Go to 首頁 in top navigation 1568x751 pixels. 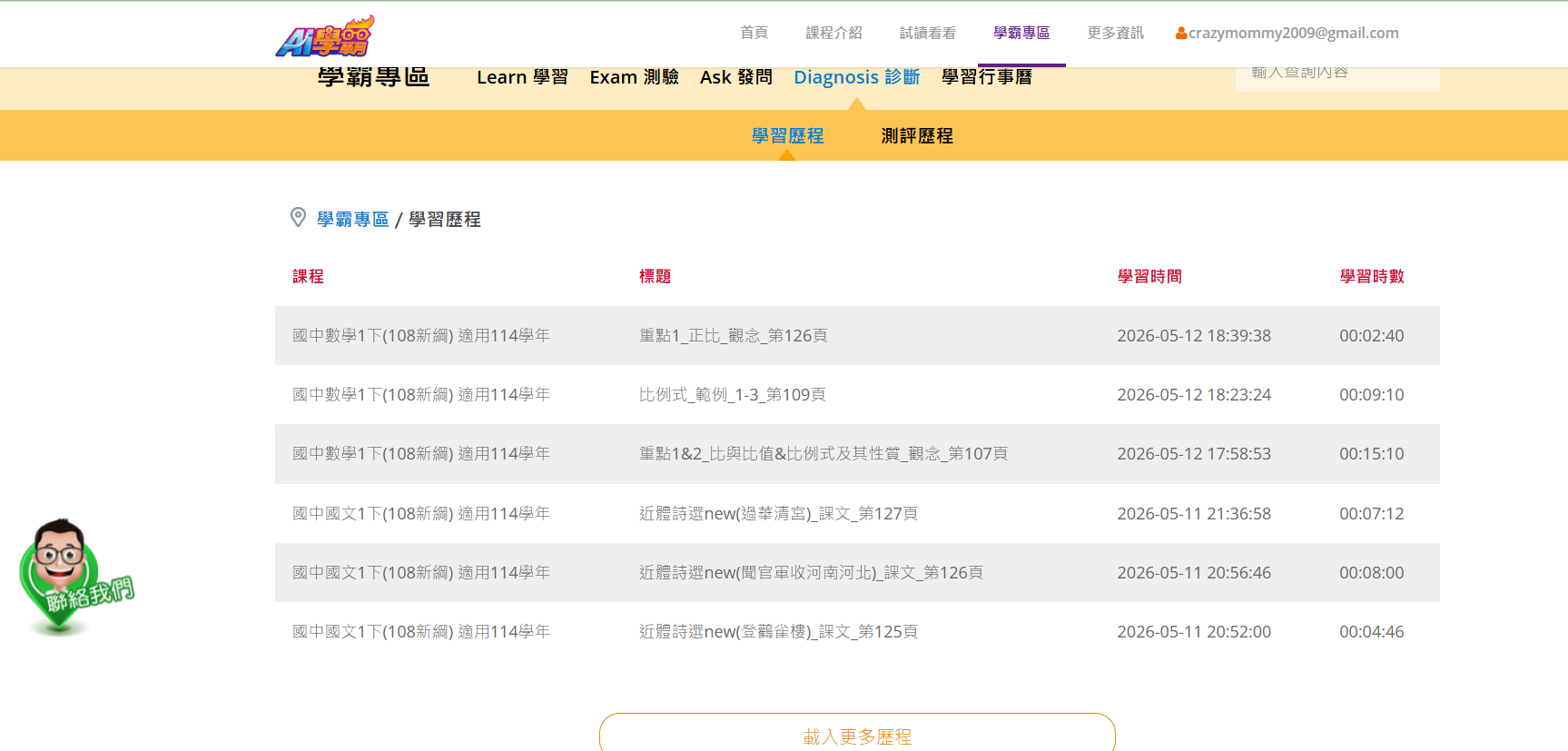[x=754, y=33]
